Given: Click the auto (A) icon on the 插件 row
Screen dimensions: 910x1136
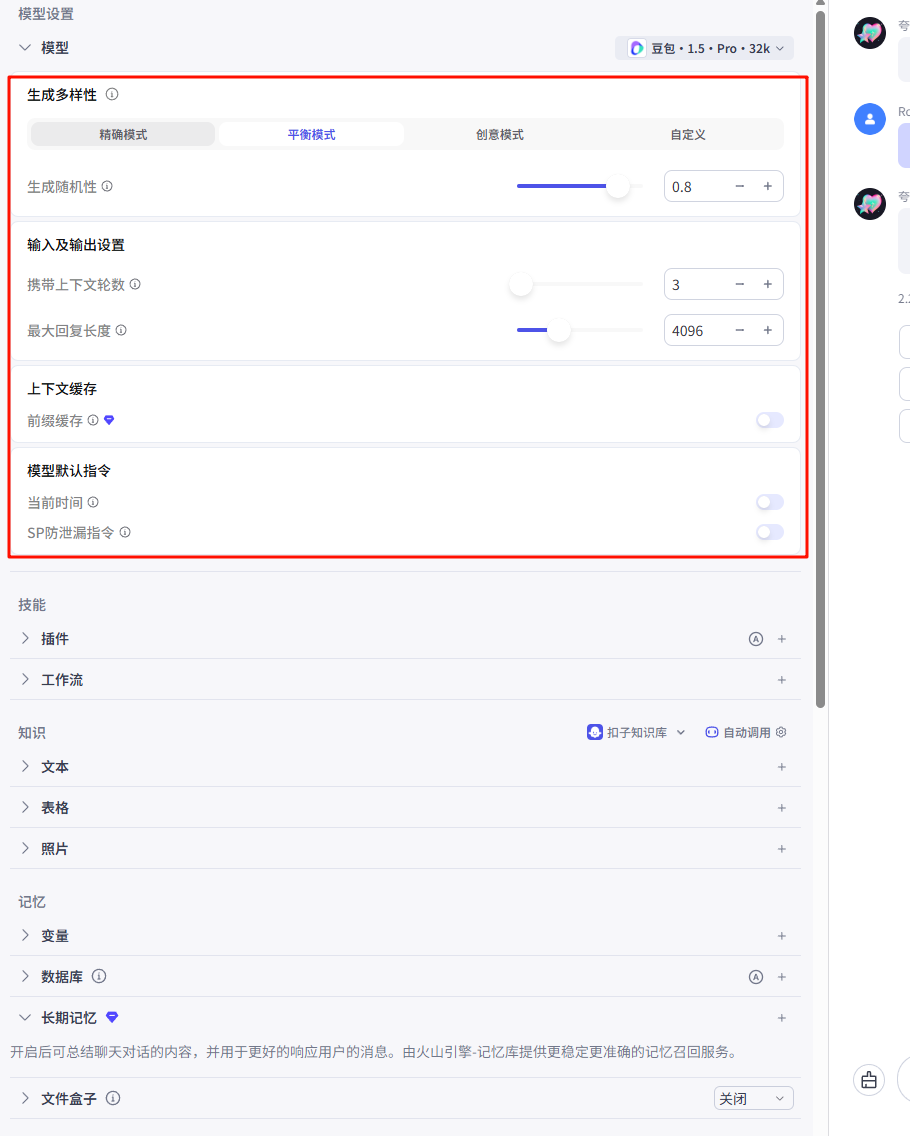Looking at the screenshot, I should [755, 638].
